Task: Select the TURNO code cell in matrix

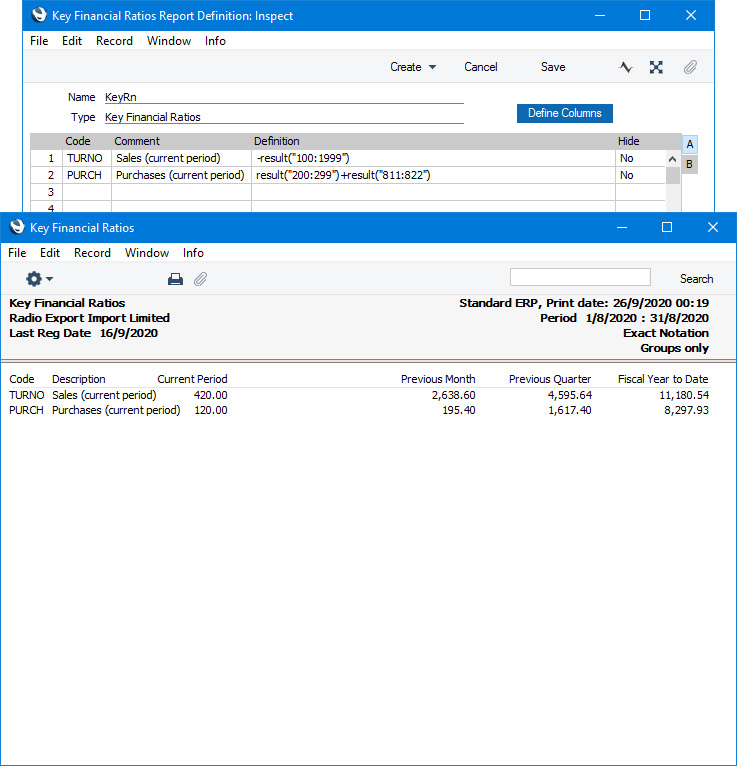Action: pos(87,158)
